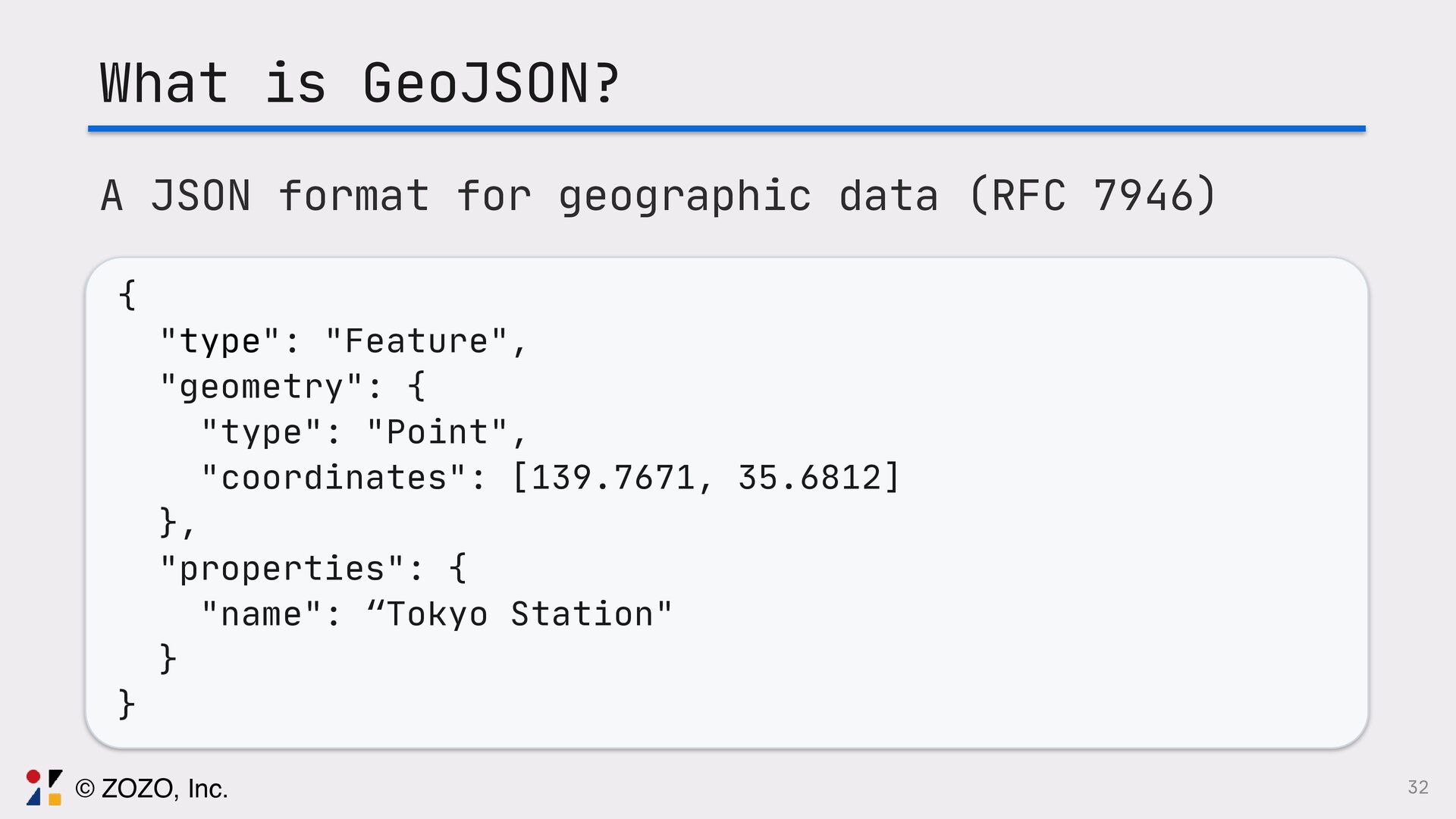The image size is (1456, 819).
Task: Click the longitude value 139.7671
Action: click(613, 478)
